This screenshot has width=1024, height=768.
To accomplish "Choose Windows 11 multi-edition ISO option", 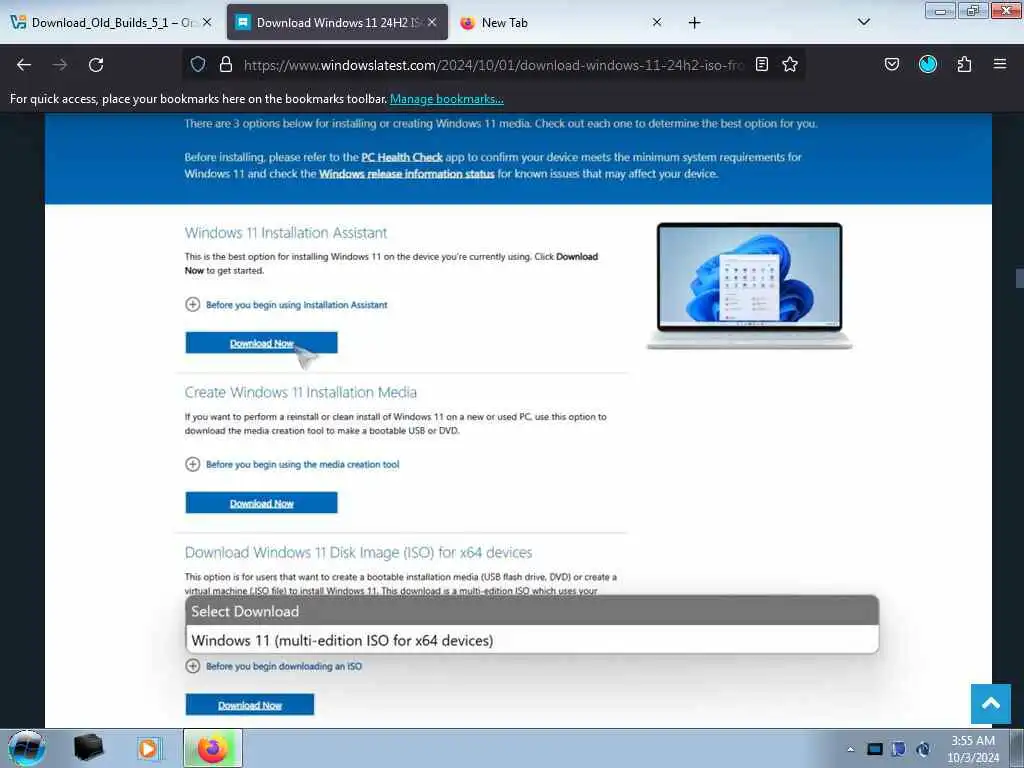I will 532,640.
